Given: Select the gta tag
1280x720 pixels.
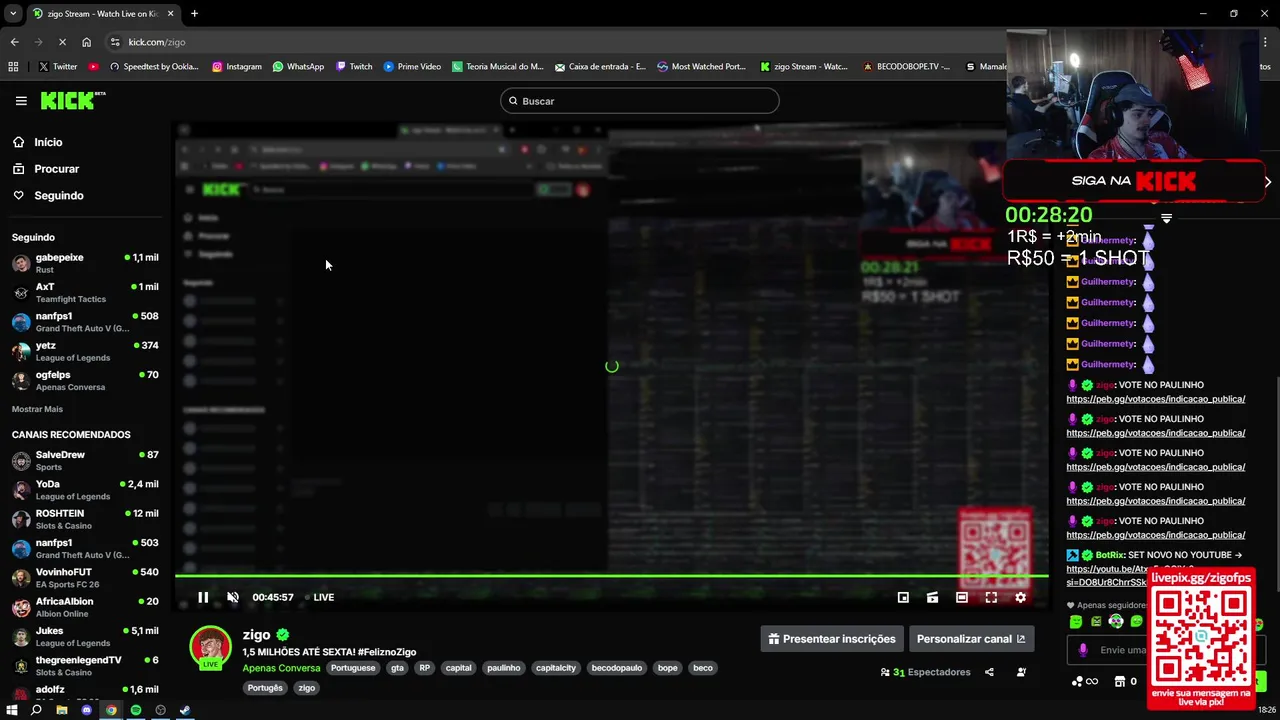Looking at the screenshot, I should click(x=397, y=668).
